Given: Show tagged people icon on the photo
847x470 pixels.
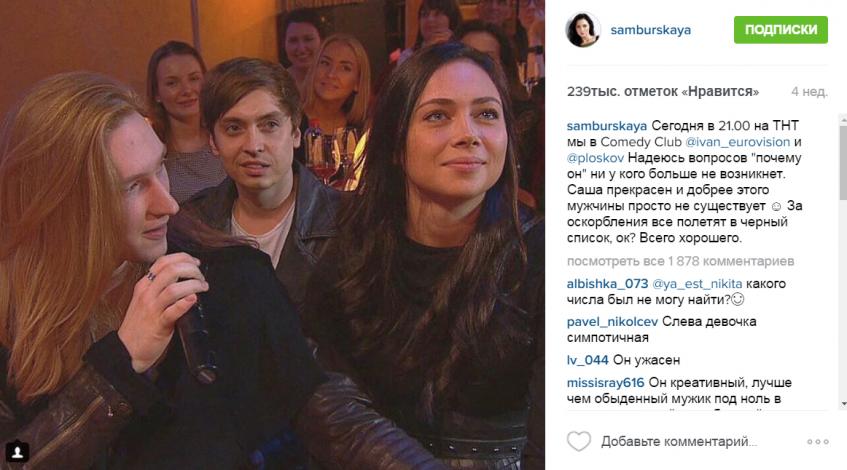Looking at the screenshot, I should 17,452.
